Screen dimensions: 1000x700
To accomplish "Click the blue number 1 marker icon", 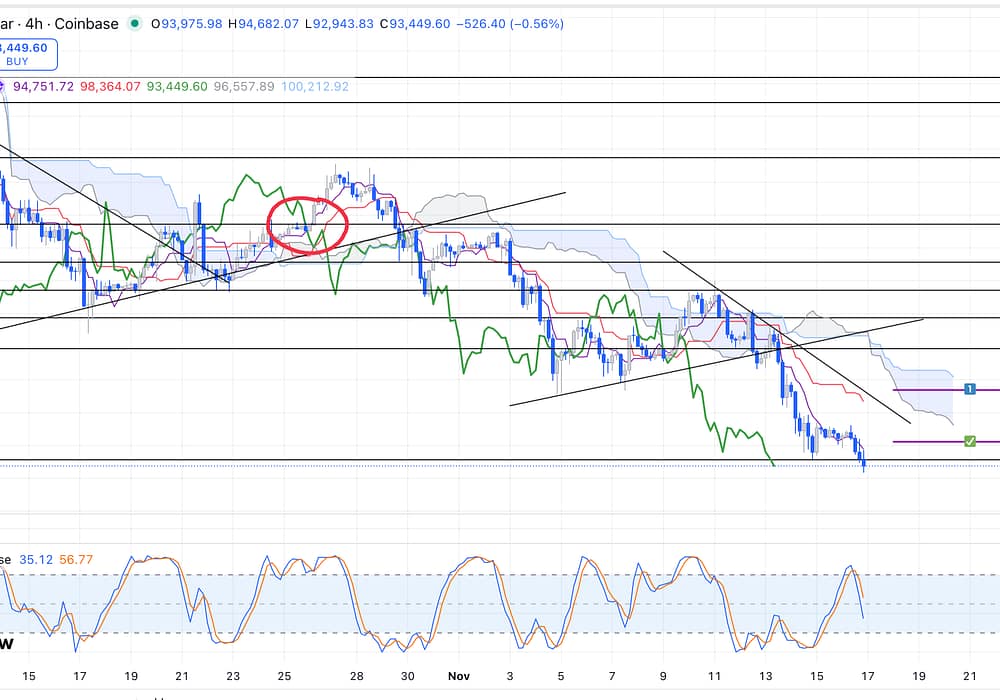I will [x=969, y=388].
